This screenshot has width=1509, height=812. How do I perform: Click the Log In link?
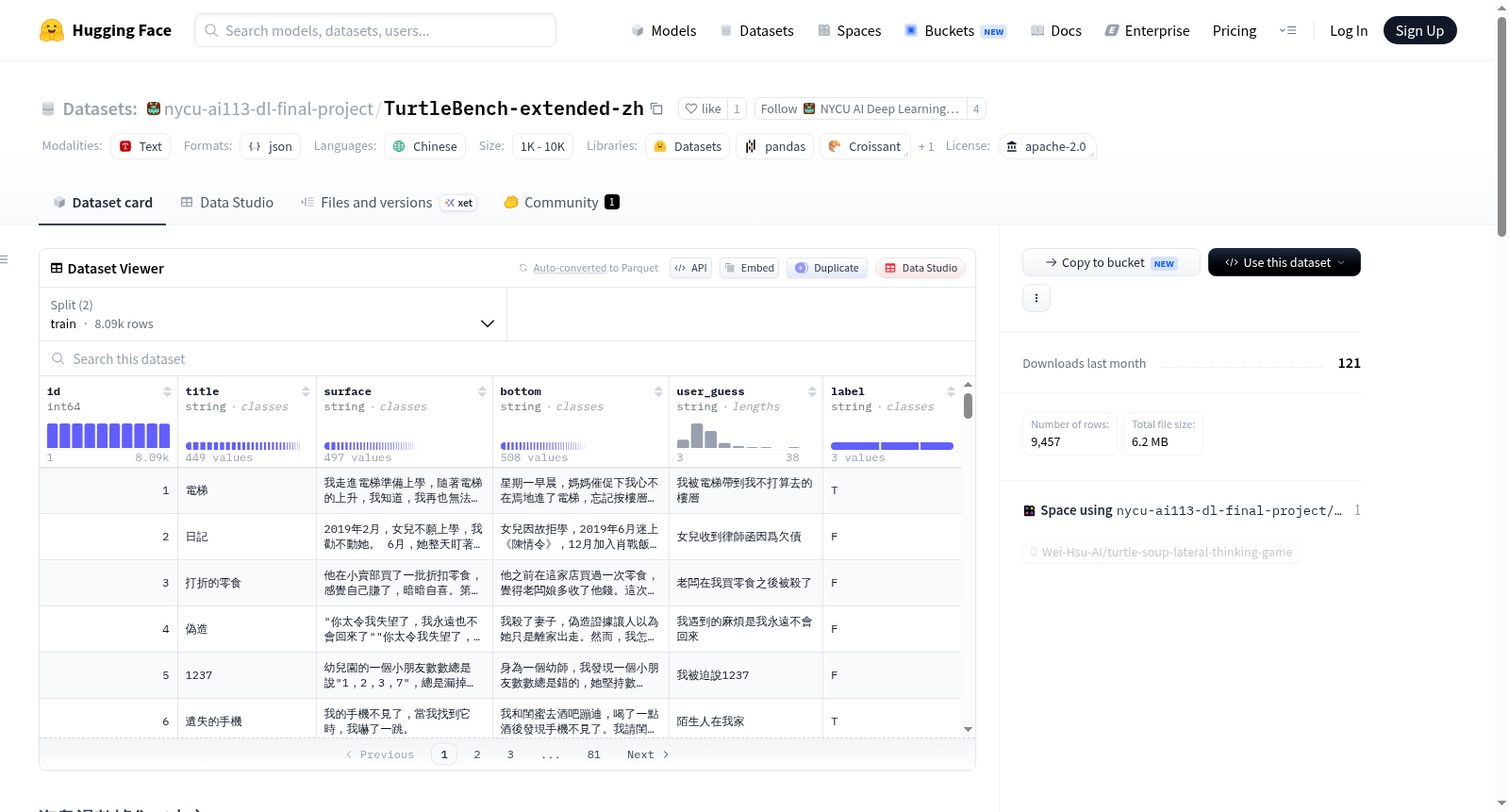[1349, 30]
